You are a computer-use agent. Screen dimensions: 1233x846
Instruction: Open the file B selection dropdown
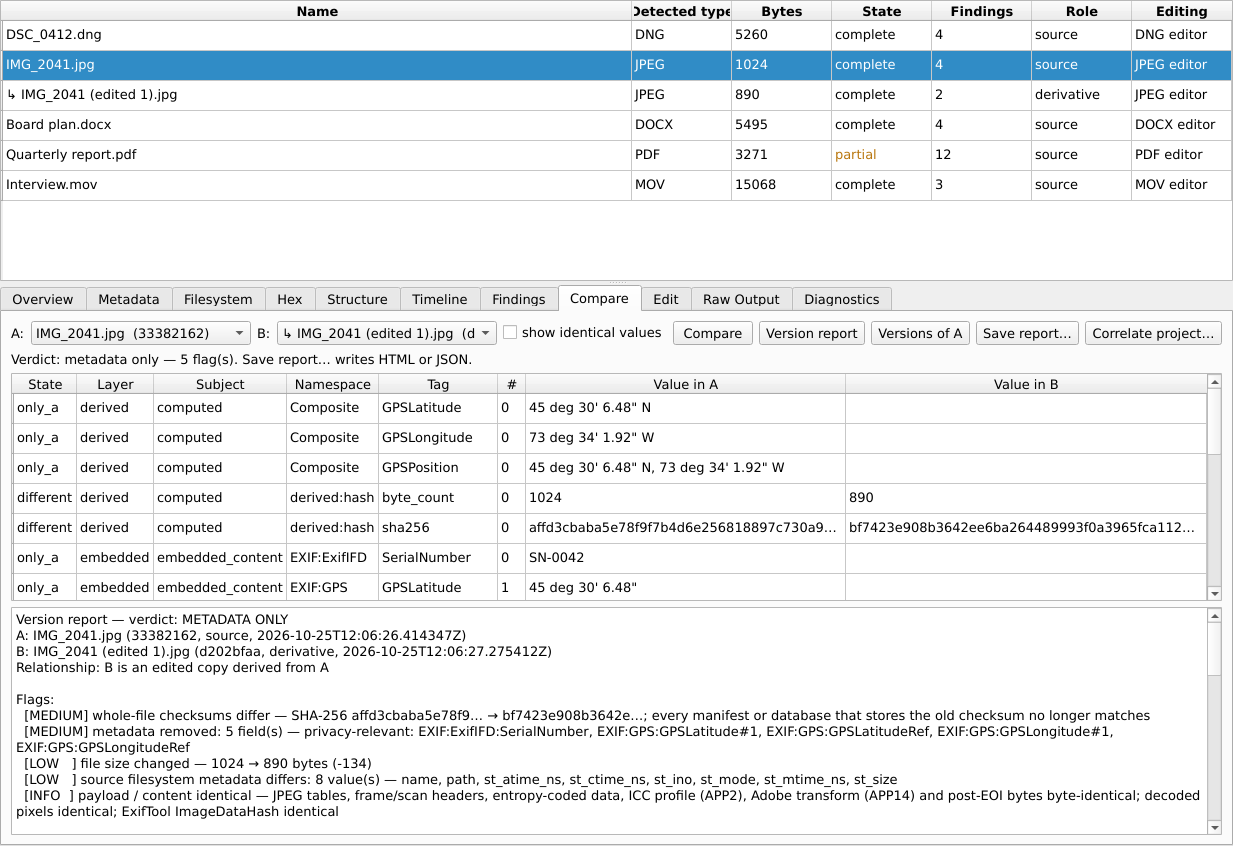point(386,333)
